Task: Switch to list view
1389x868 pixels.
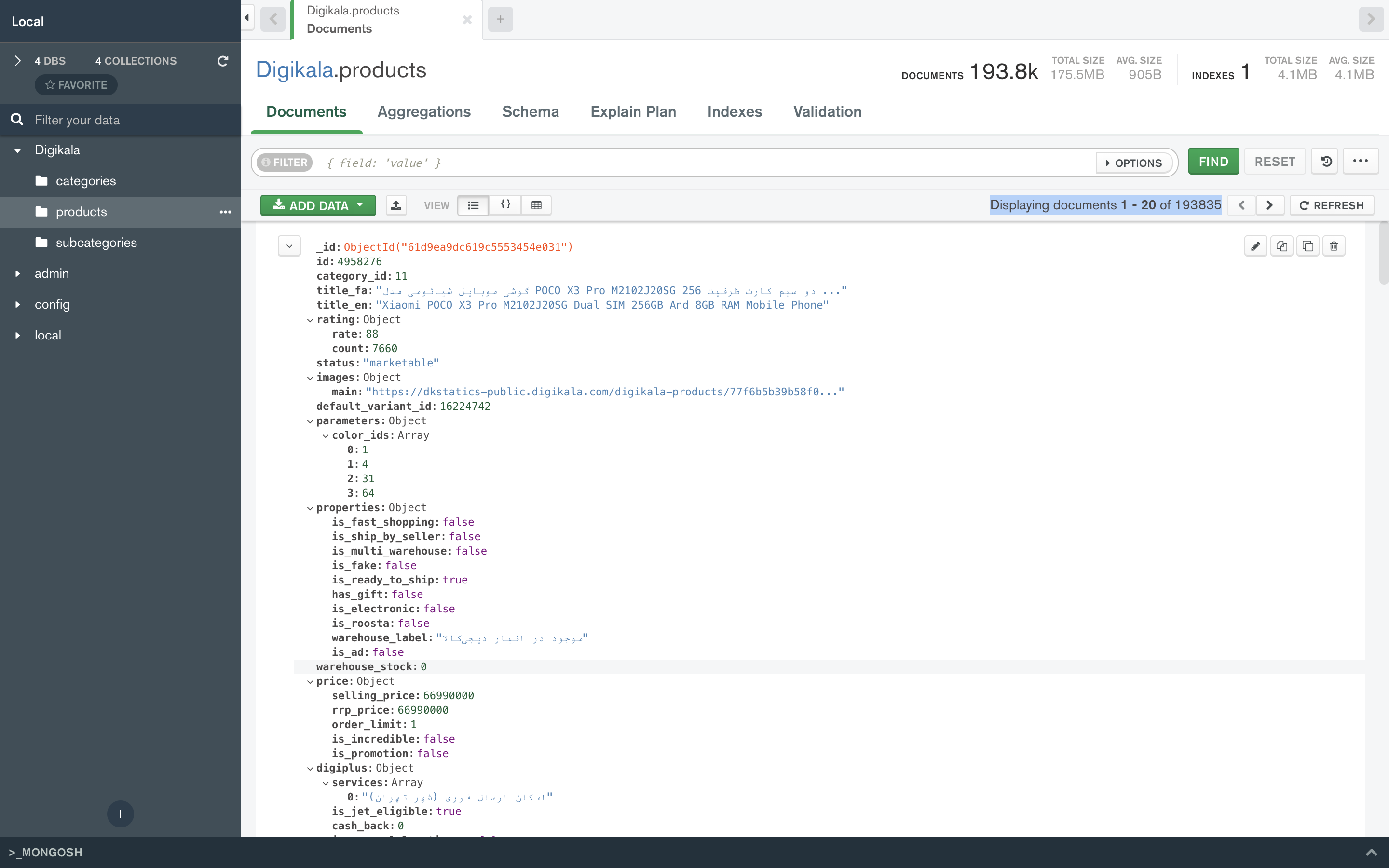Action: [x=473, y=205]
